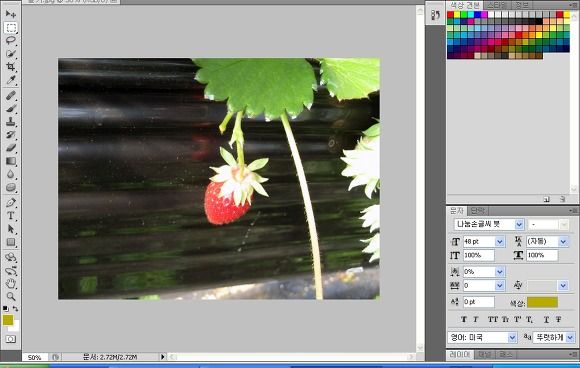Image resolution: width=580 pixels, height=368 pixels.
Task: Select the Eyedropper tool
Action: pyautogui.click(x=11, y=80)
